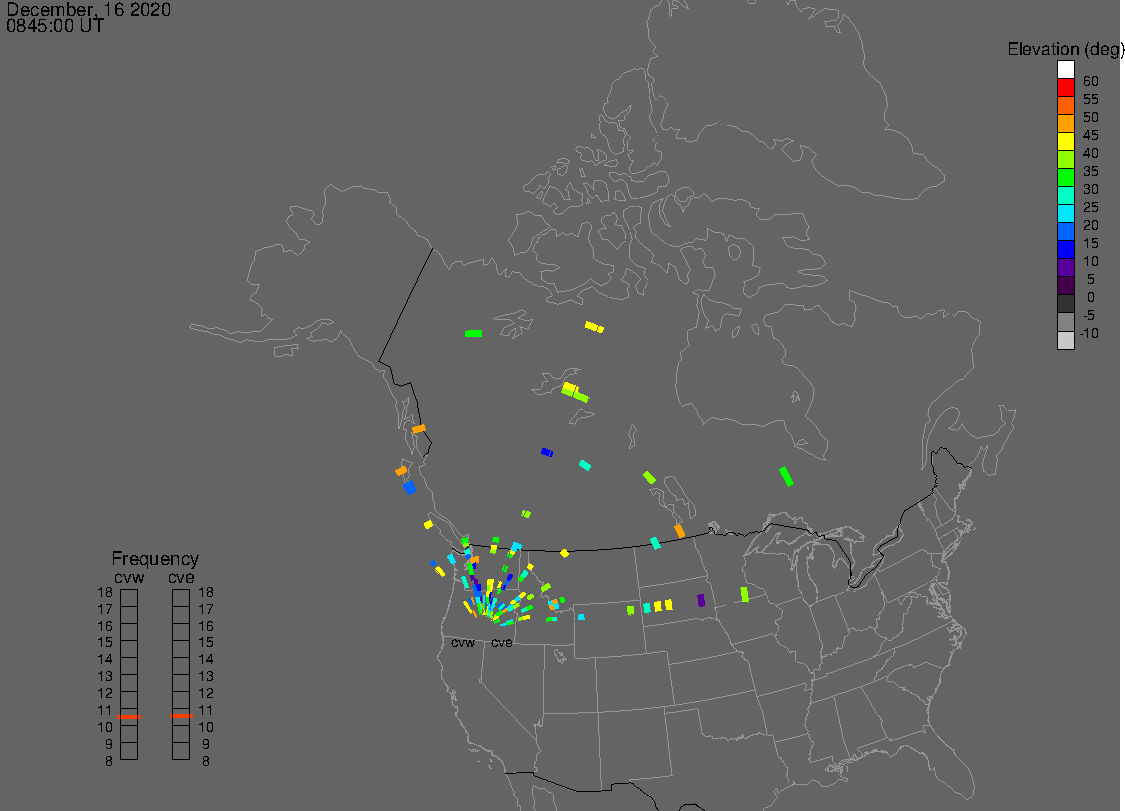The image size is (1125, 811).
Task: Select the teal swatch between 25 and 30
Action: (x=1065, y=195)
